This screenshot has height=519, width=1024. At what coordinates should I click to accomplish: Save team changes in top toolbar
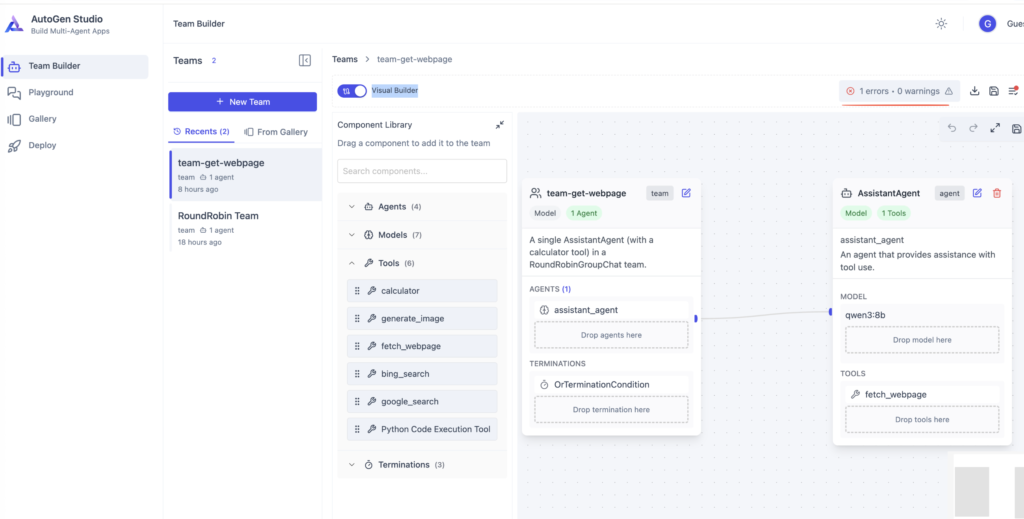994,91
